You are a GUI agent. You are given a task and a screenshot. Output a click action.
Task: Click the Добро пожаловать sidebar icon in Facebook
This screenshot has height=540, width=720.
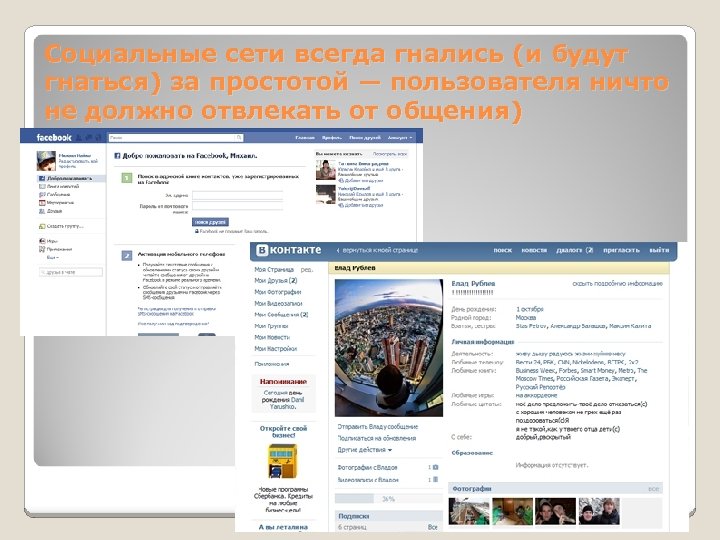coord(42,179)
